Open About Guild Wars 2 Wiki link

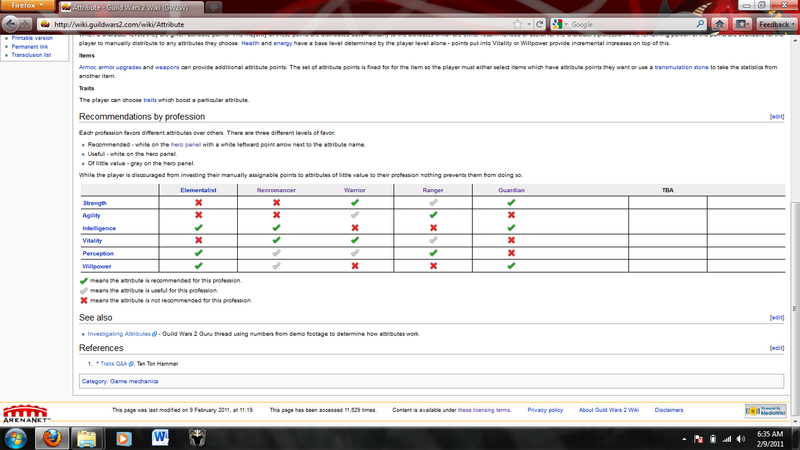point(609,410)
